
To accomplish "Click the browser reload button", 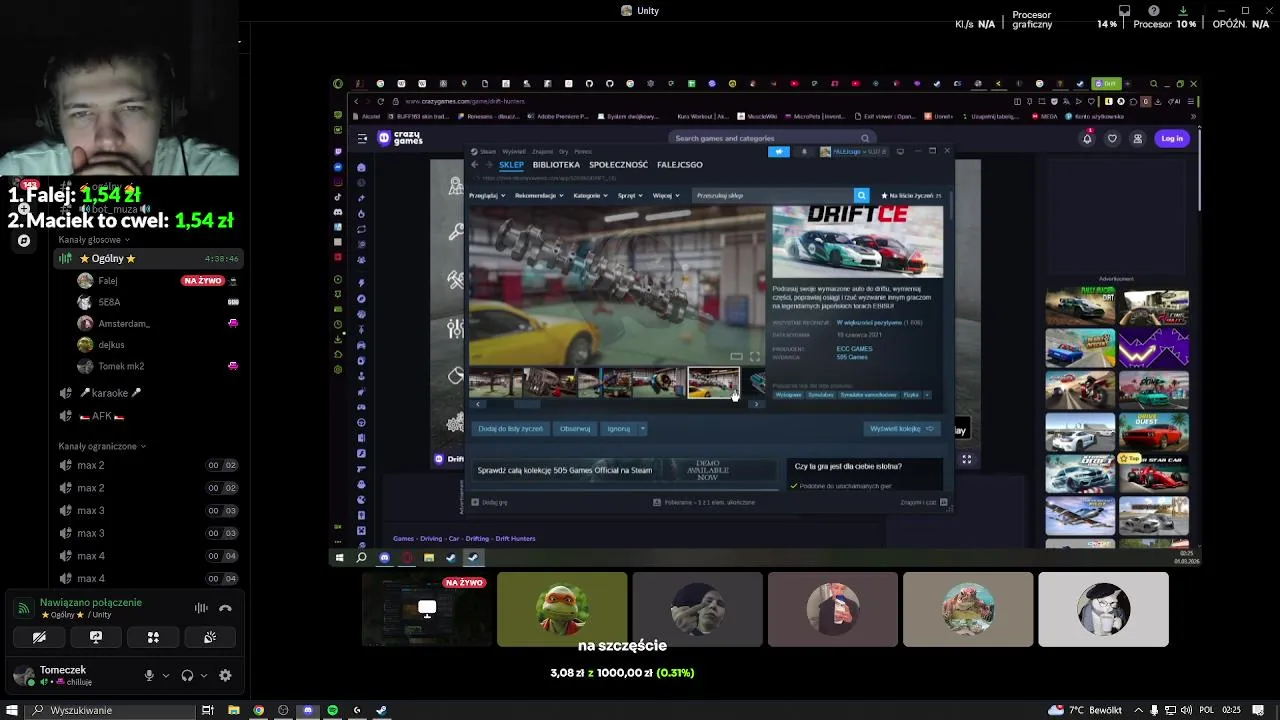I will click(x=380, y=101).
